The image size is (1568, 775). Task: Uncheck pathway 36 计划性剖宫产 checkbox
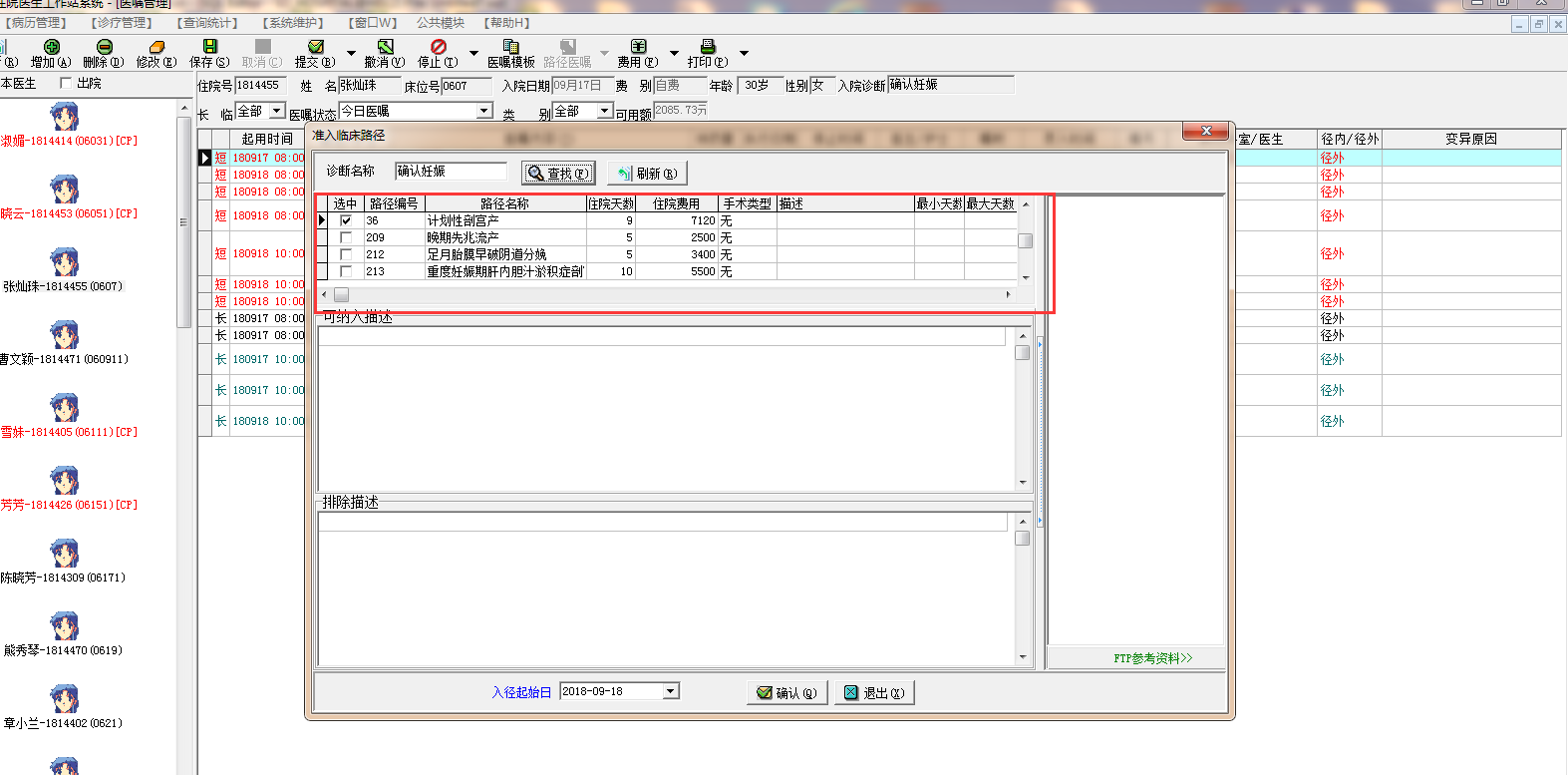tap(346, 220)
